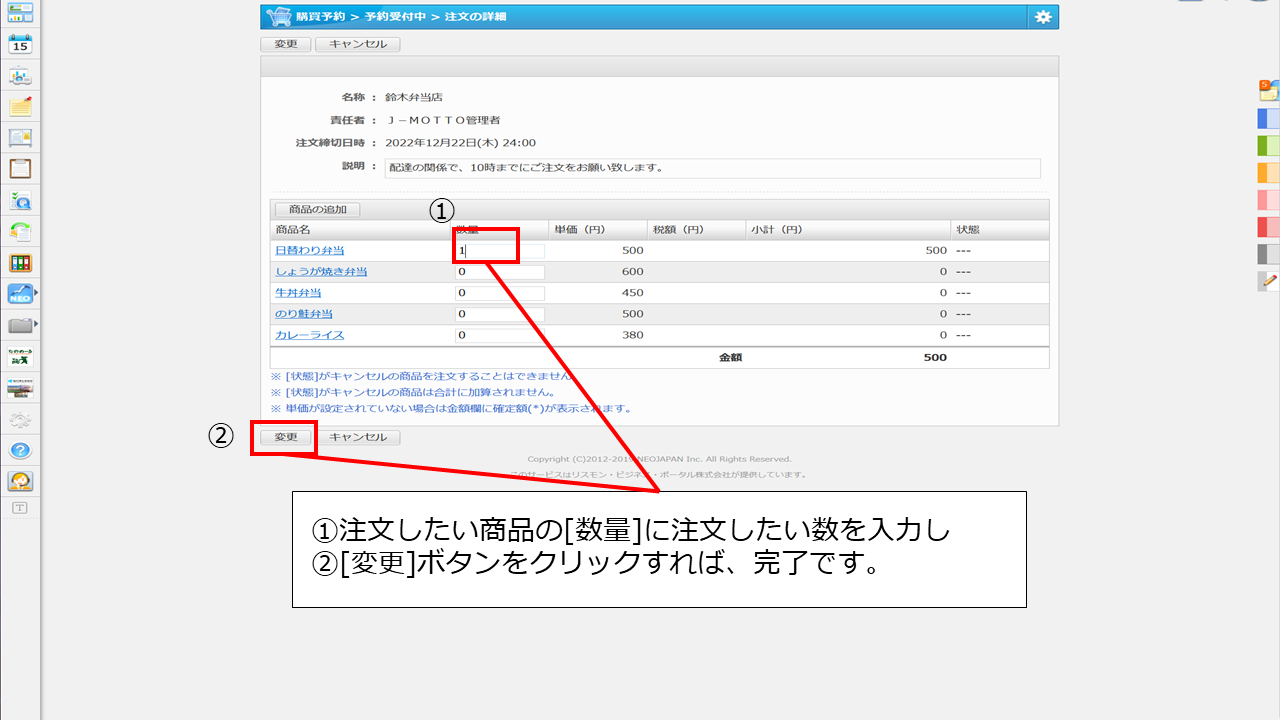Viewport: 1280px width, 720px height.
Task: Open the gear settings icon in header
Action: (x=1043, y=17)
